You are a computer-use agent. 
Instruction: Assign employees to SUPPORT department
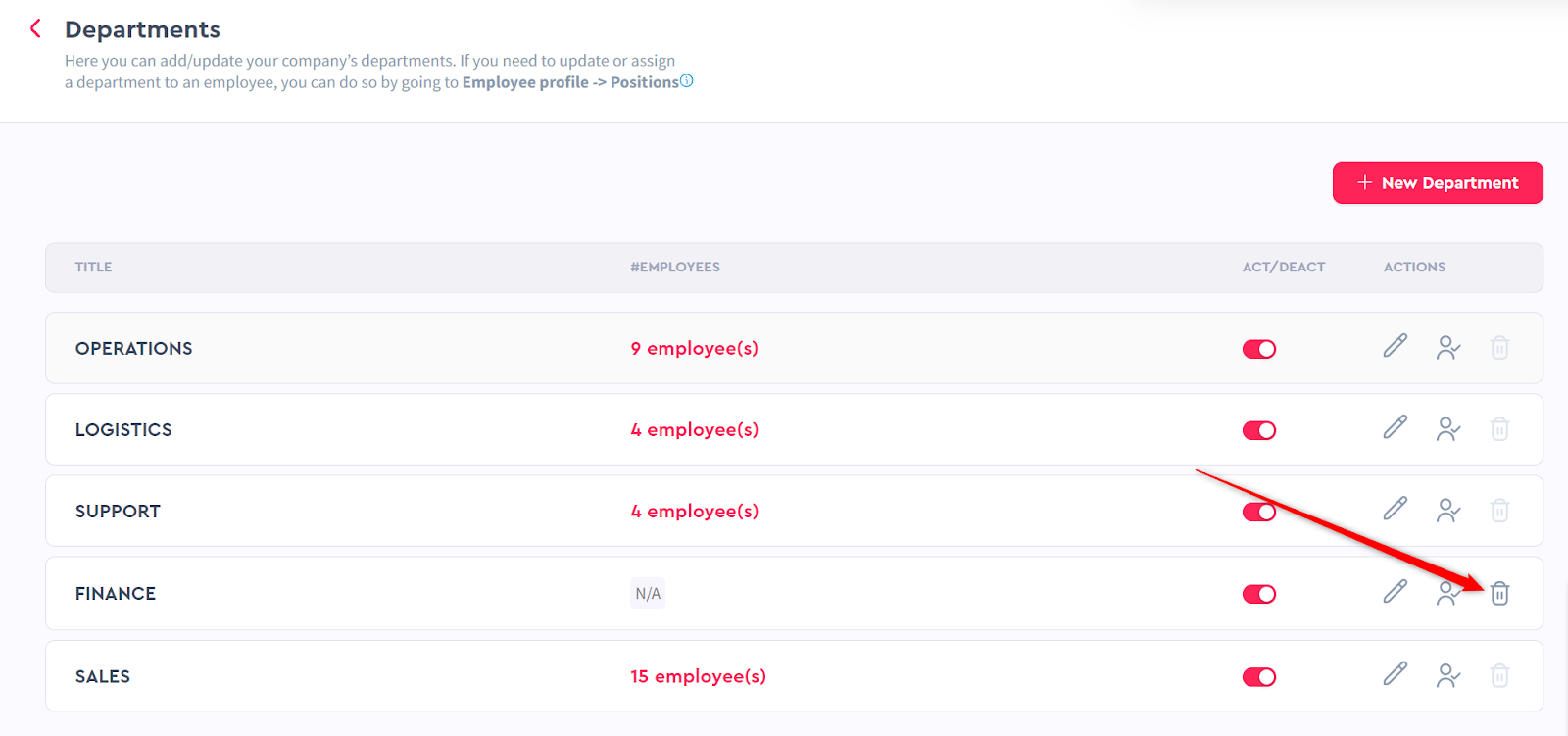[1448, 511]
